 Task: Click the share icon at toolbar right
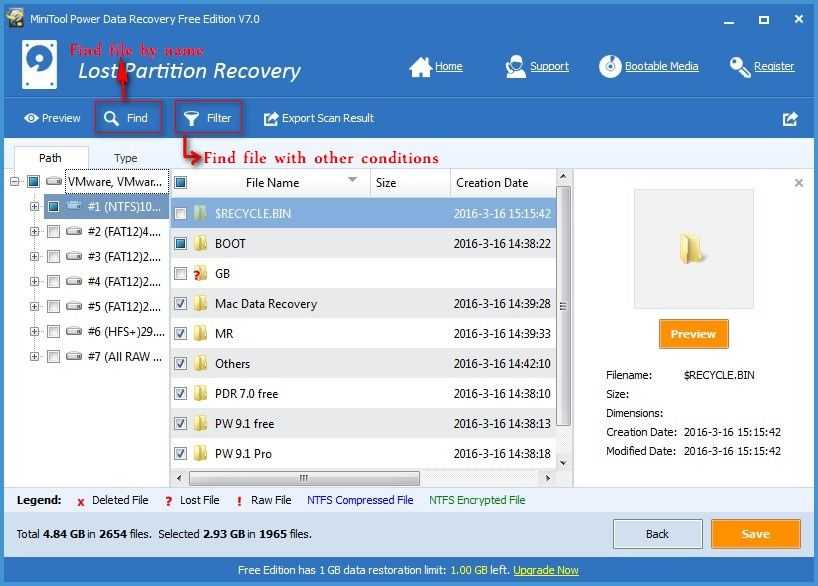point(790,119)
